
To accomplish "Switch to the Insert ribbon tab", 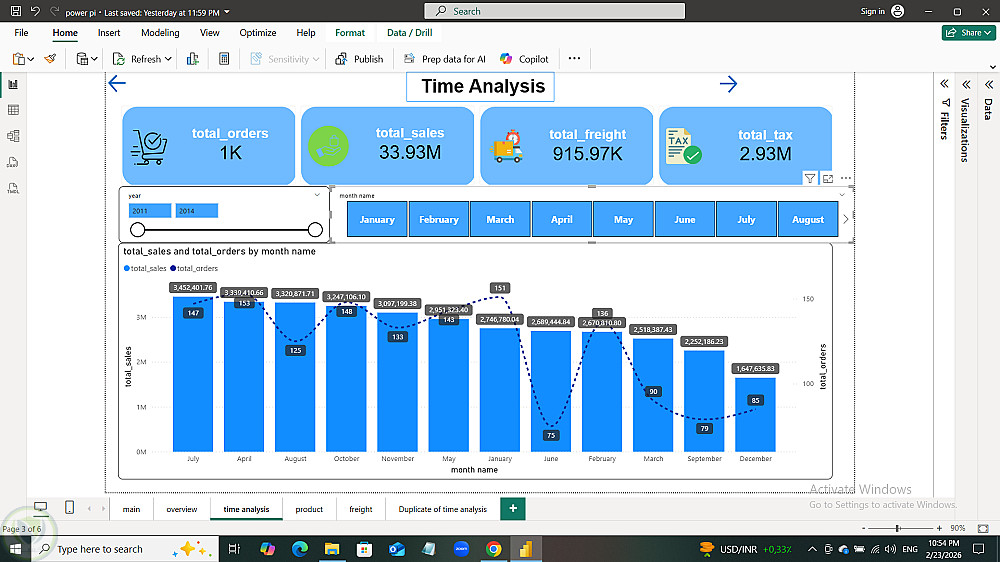I will (x=109, y=33).
